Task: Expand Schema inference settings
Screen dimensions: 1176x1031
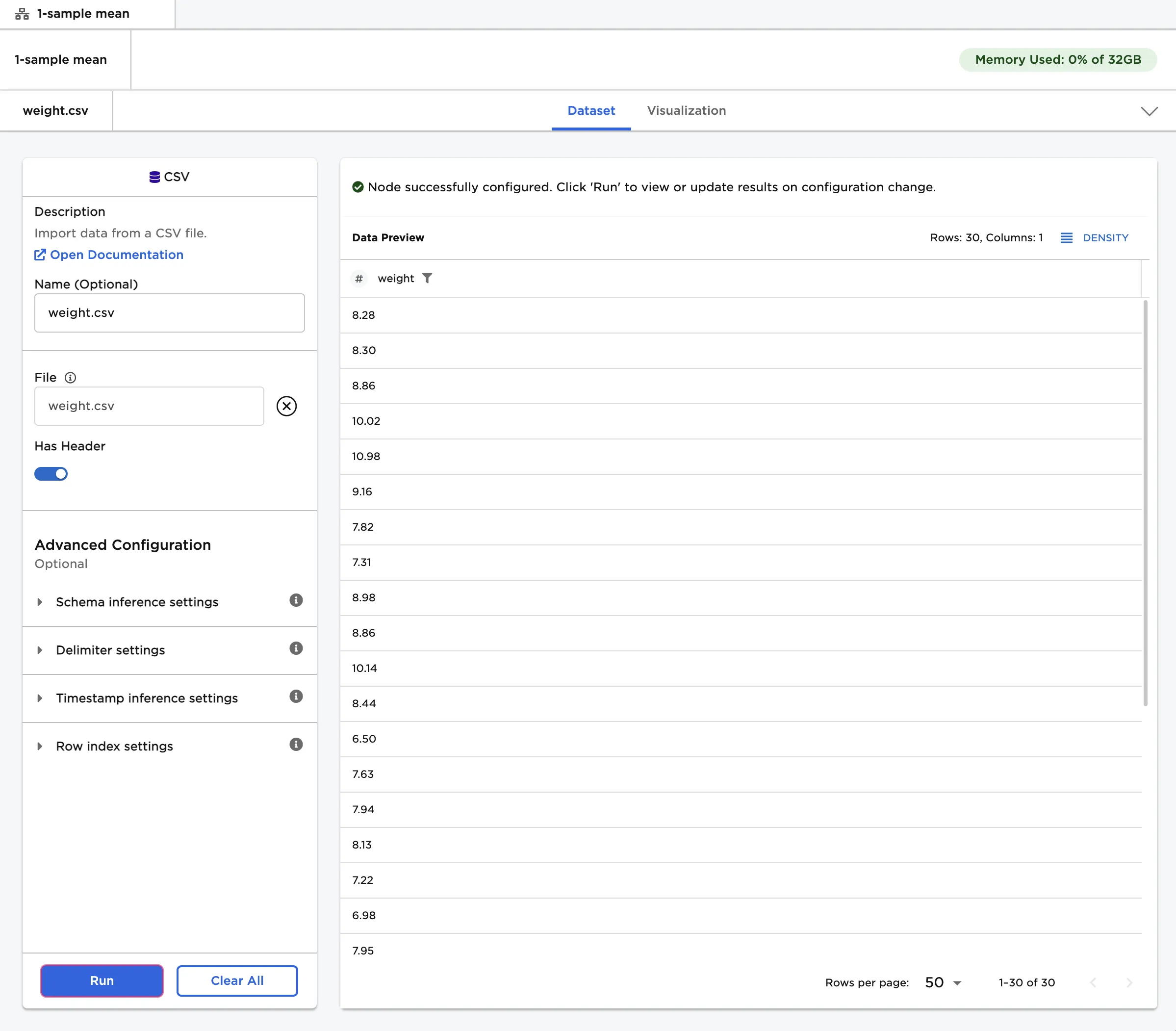Action: pos(137,602)
